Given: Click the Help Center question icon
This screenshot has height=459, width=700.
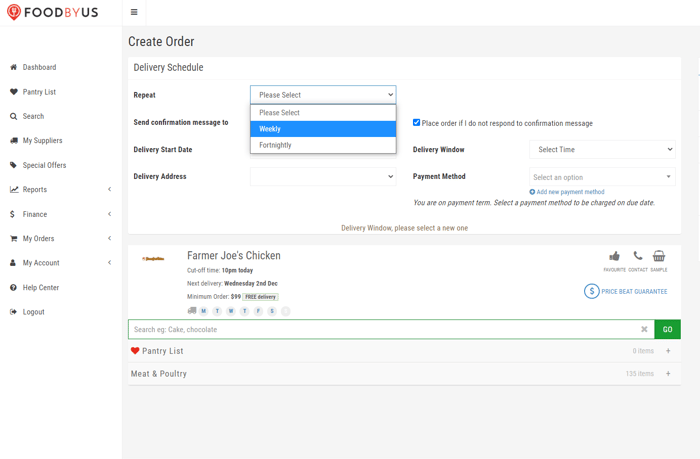Looking at the screenshot, I should click(x=13, y=287).
